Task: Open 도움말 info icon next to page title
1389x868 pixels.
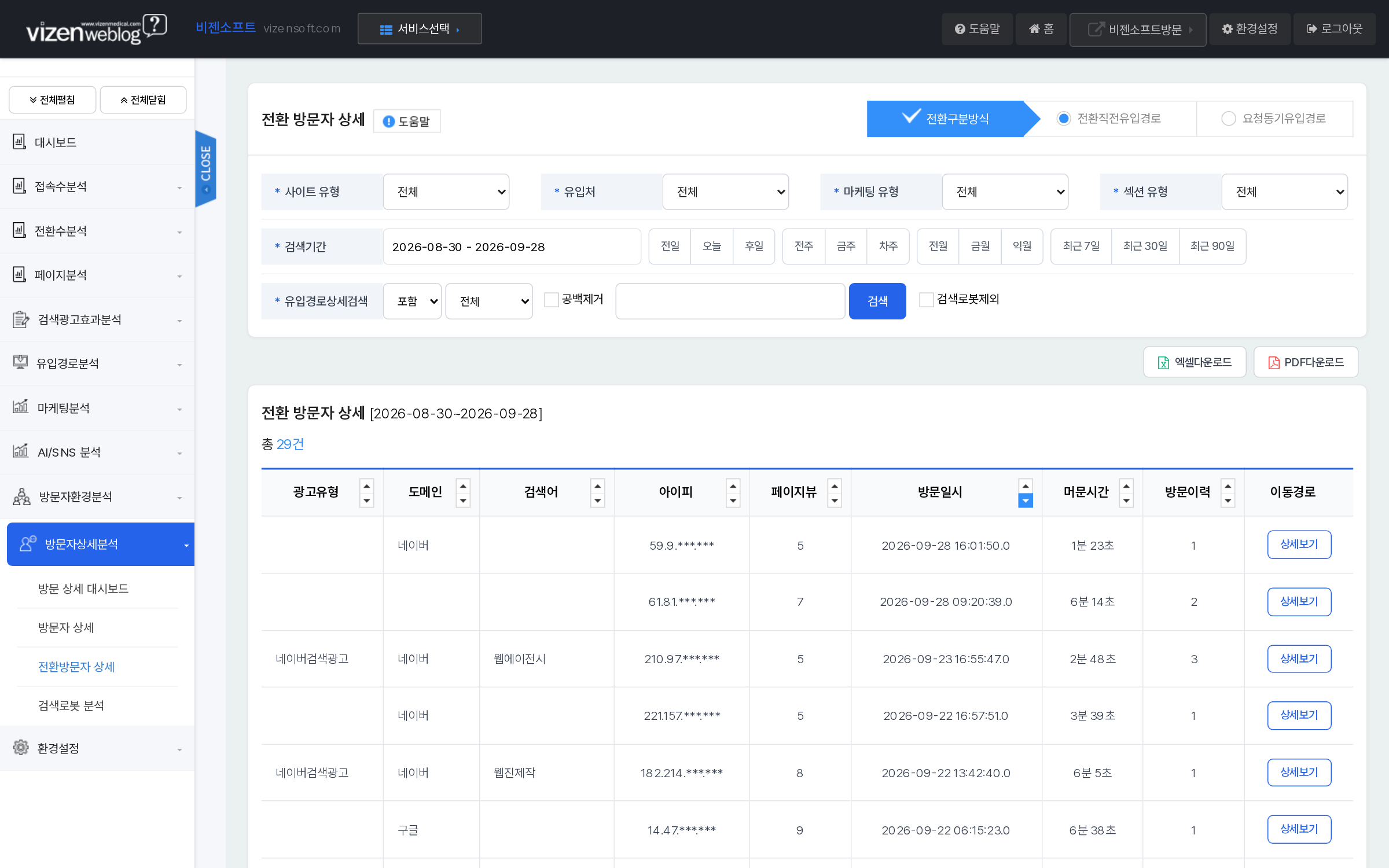Action: (407, 121)
